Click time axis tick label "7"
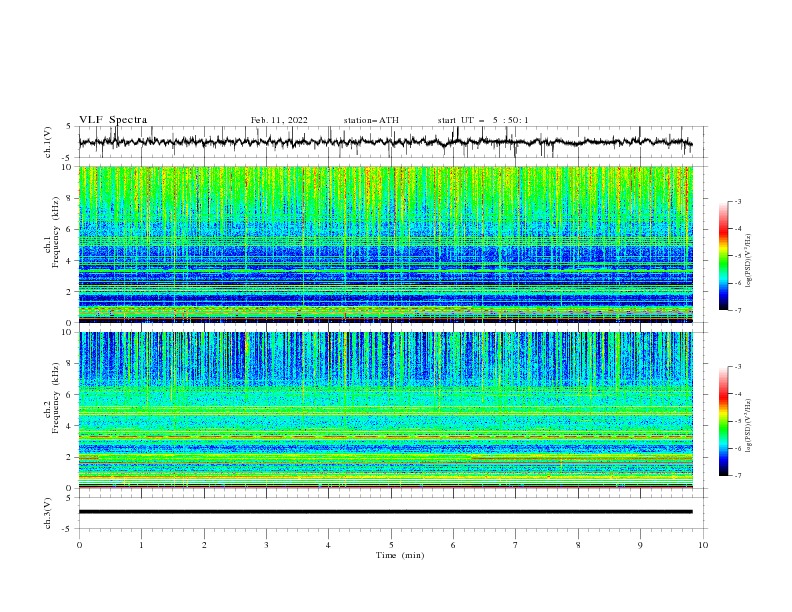Viewport: 792px width, 612px height. pyautogui.click(x=516, y=545)
